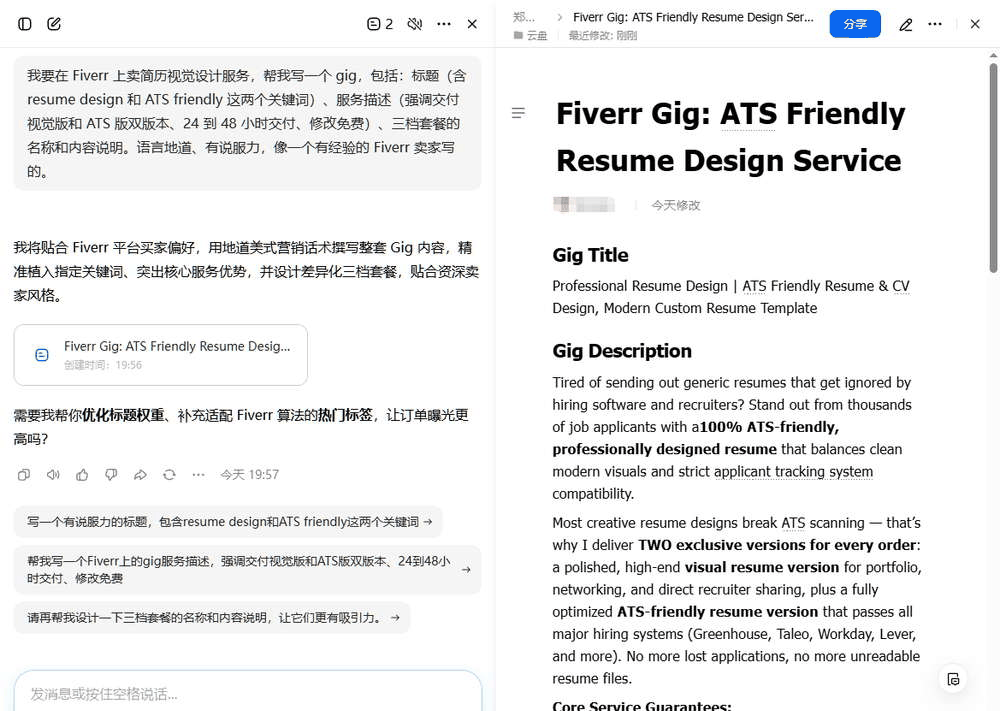Screen dimensions: 1000x711
Task: Toggle the muted speaker icon in chat header
Action: point(415,24)
